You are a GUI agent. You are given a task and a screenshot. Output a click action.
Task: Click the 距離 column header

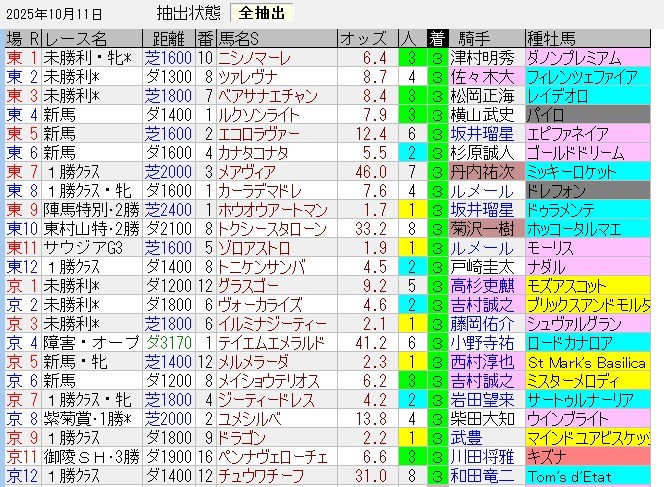click(166, 39)
